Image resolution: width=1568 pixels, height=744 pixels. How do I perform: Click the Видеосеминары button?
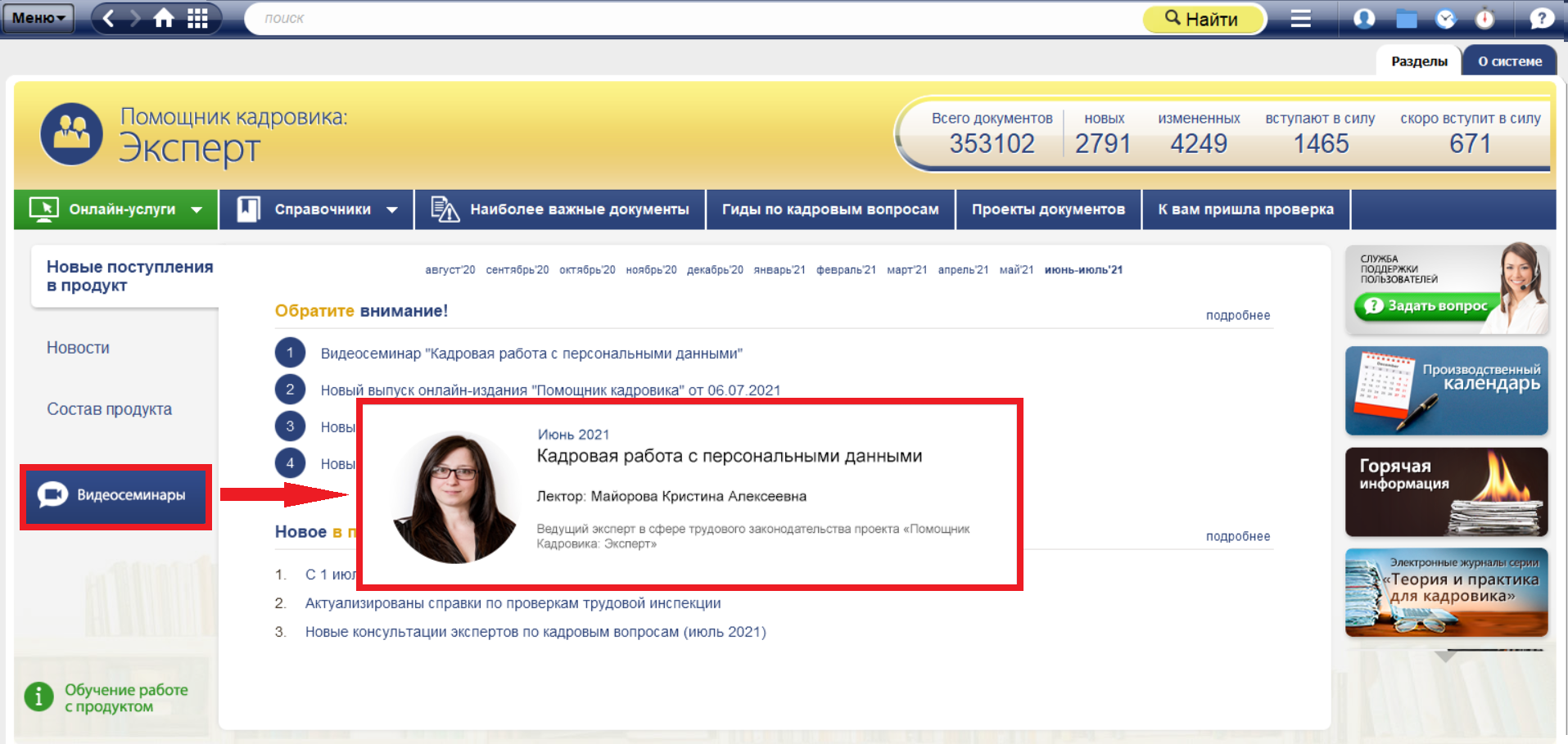(115, 495)
